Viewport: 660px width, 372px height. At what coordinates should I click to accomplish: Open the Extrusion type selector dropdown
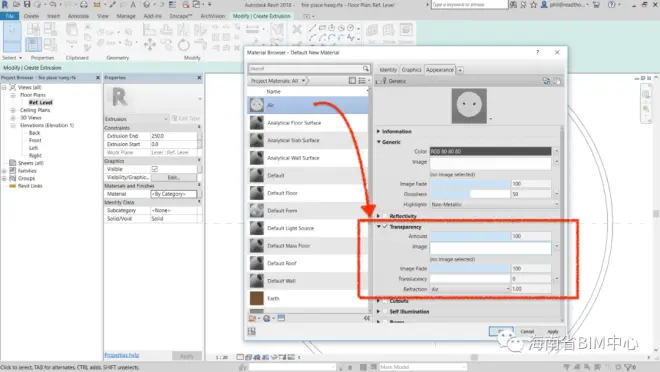[x=136, y=119]
